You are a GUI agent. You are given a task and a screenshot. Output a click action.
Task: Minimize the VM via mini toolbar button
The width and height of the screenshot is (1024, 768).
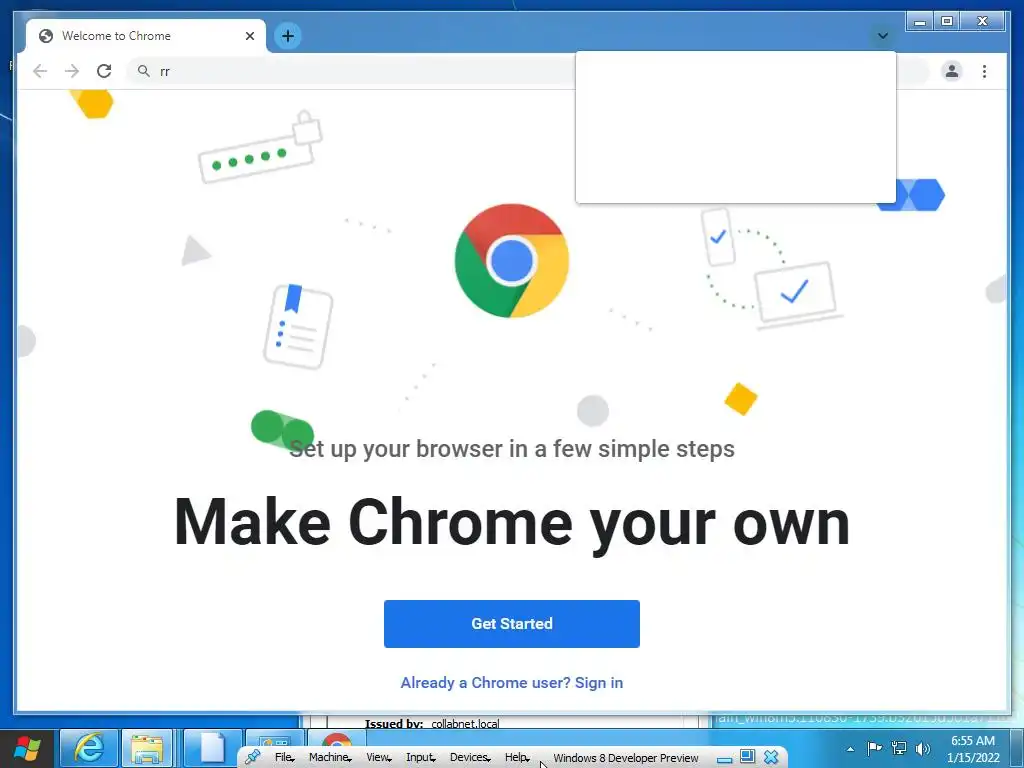[724, 759]
